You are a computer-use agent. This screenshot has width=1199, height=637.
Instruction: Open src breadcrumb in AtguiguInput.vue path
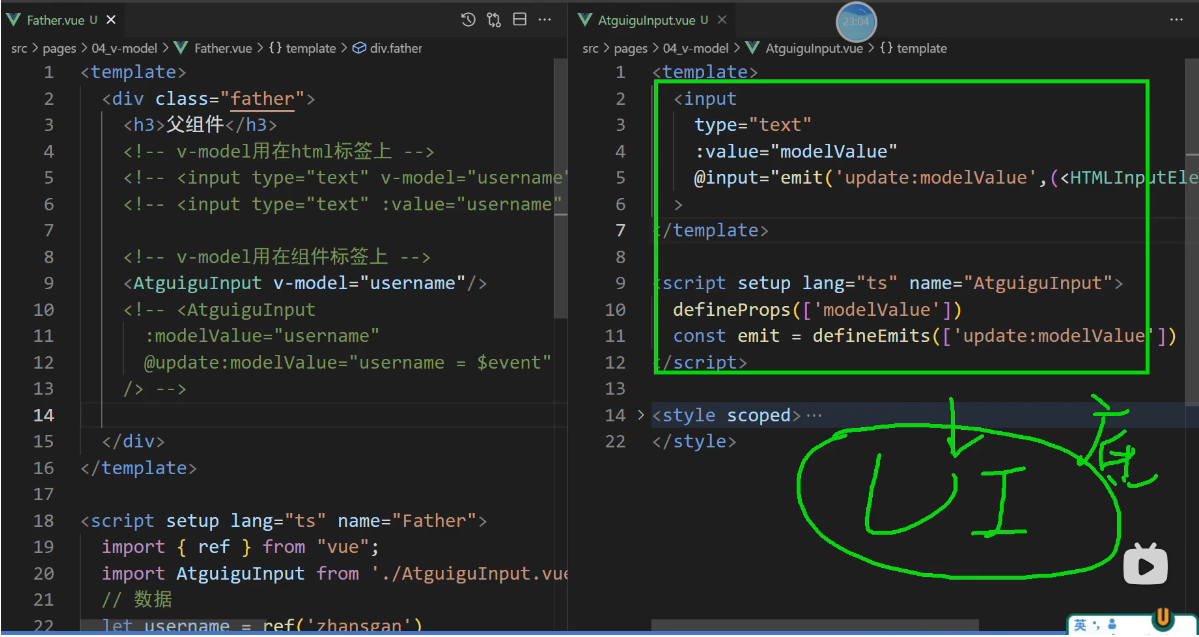[x=590, y=48]
